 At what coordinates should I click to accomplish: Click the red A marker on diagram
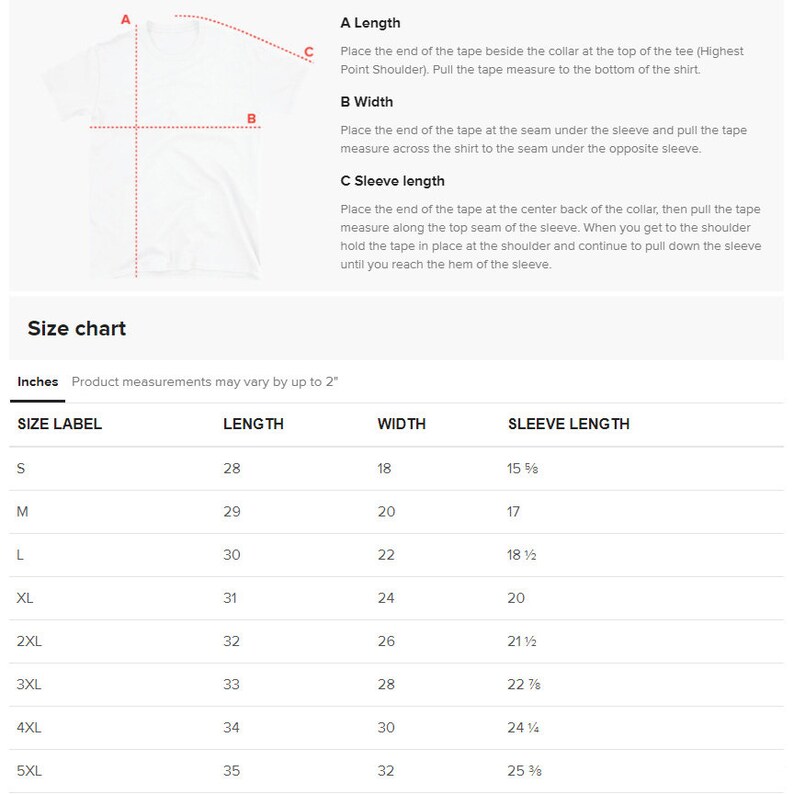(x=126, y=20)
